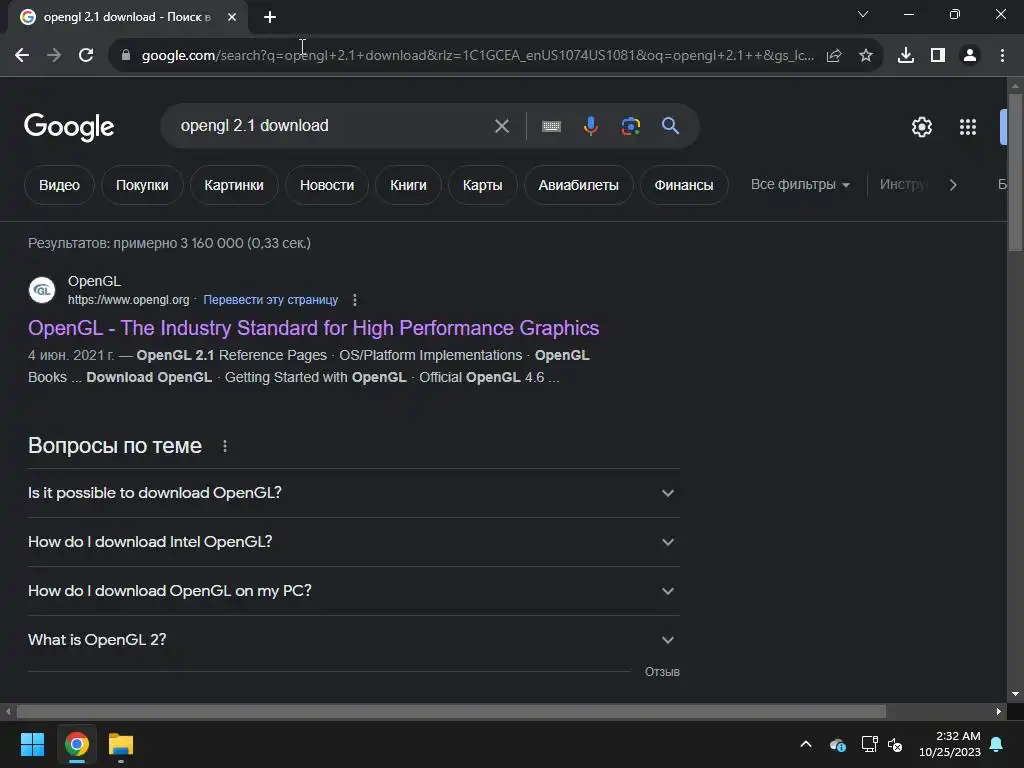Open Google quick settings gear
1024x768 pixels.
click(x=921, y=127)
